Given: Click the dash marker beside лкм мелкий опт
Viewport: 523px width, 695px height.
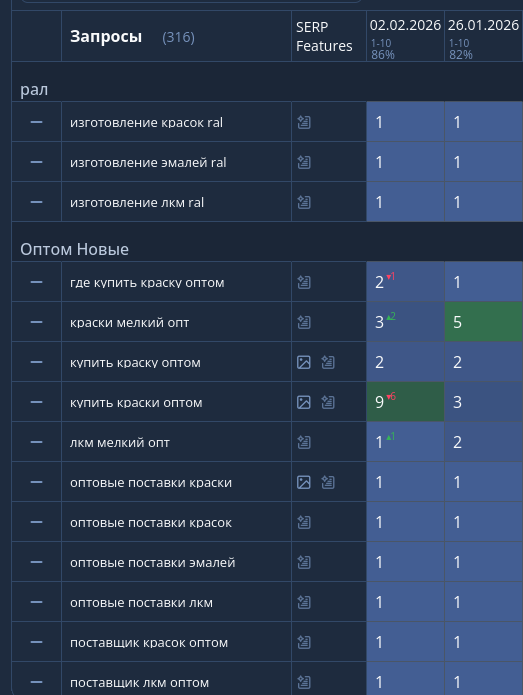Looking at the screenshot, I should pyautogui.click(x=36, y=442).
